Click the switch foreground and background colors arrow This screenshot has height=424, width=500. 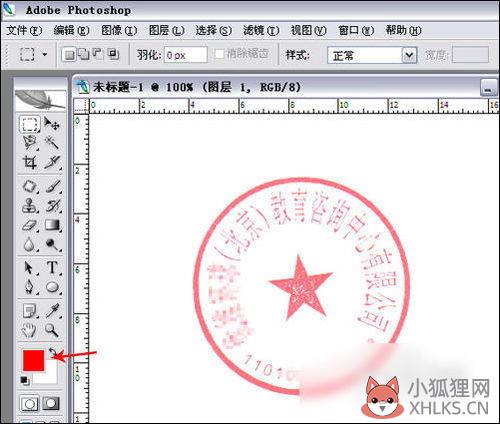[53, 353]
